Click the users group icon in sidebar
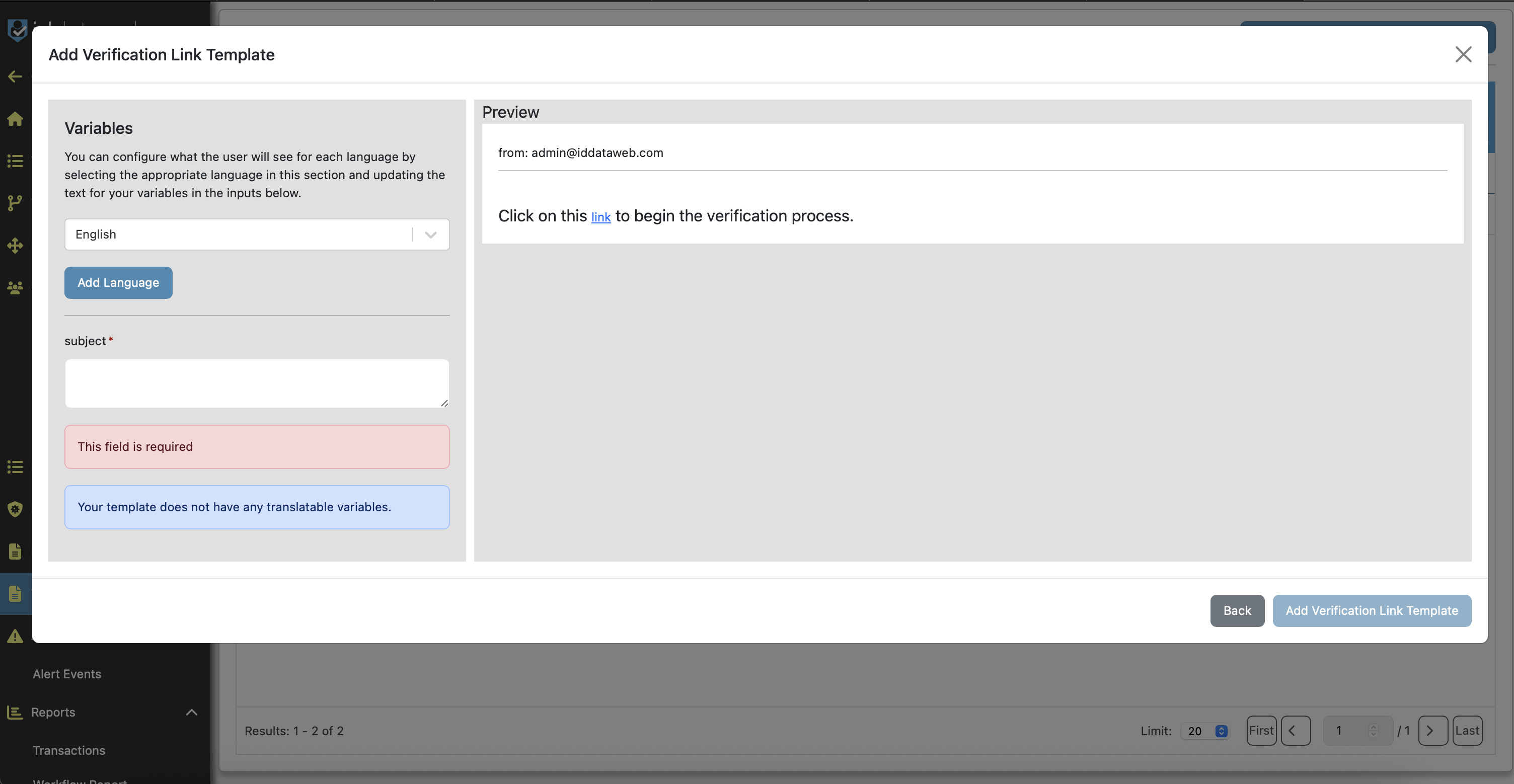The image size is (1514, 784). (15, 287)
